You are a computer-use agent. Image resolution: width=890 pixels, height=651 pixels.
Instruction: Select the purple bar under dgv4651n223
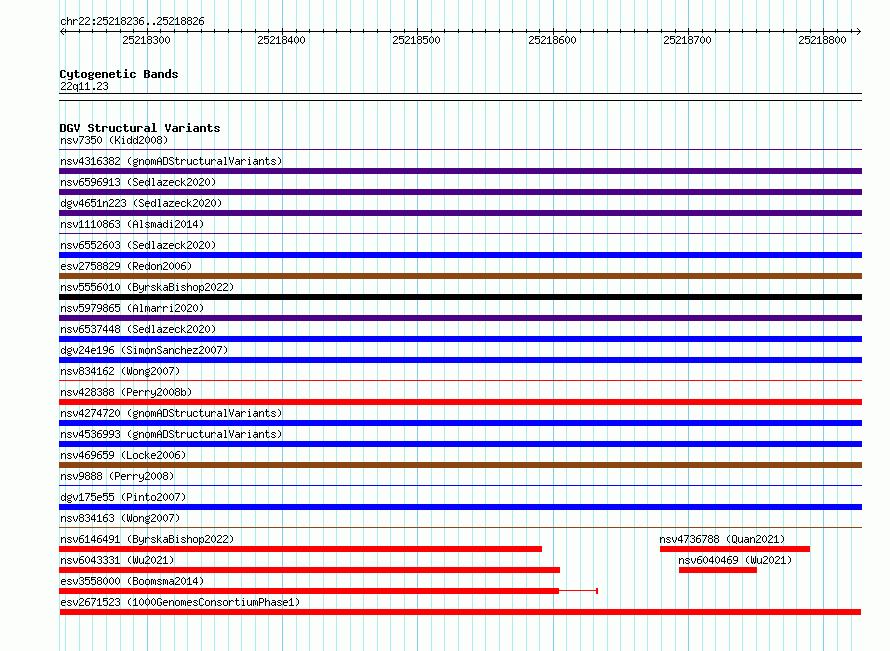(460, 213)
